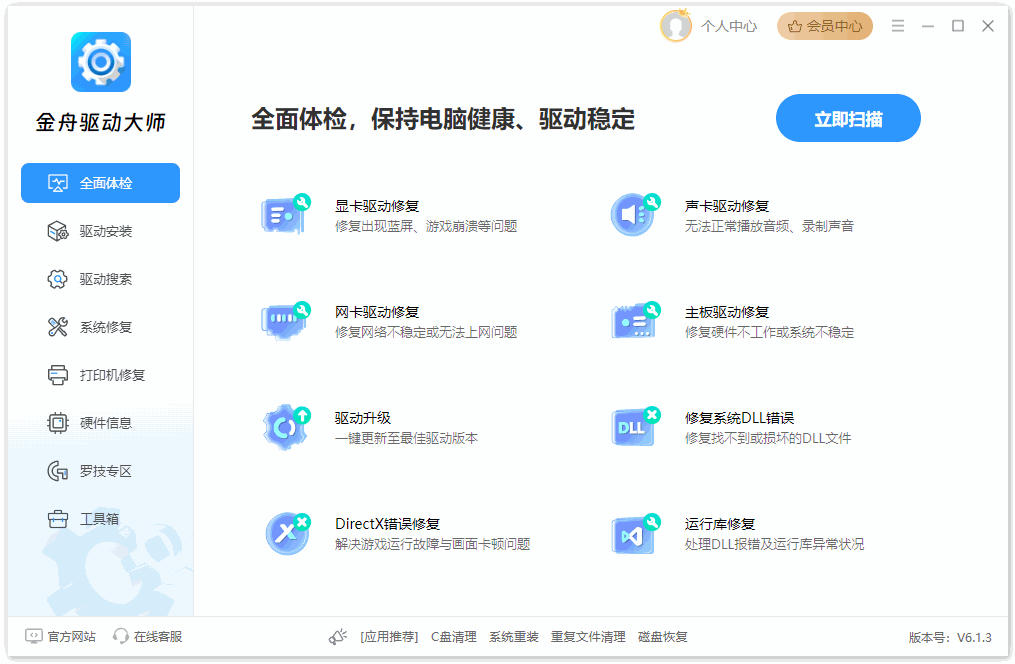Click the megaphone announcement icon
Image resolution: width=1015 pixels, height=664 pixels.
[x=337, y=637]
